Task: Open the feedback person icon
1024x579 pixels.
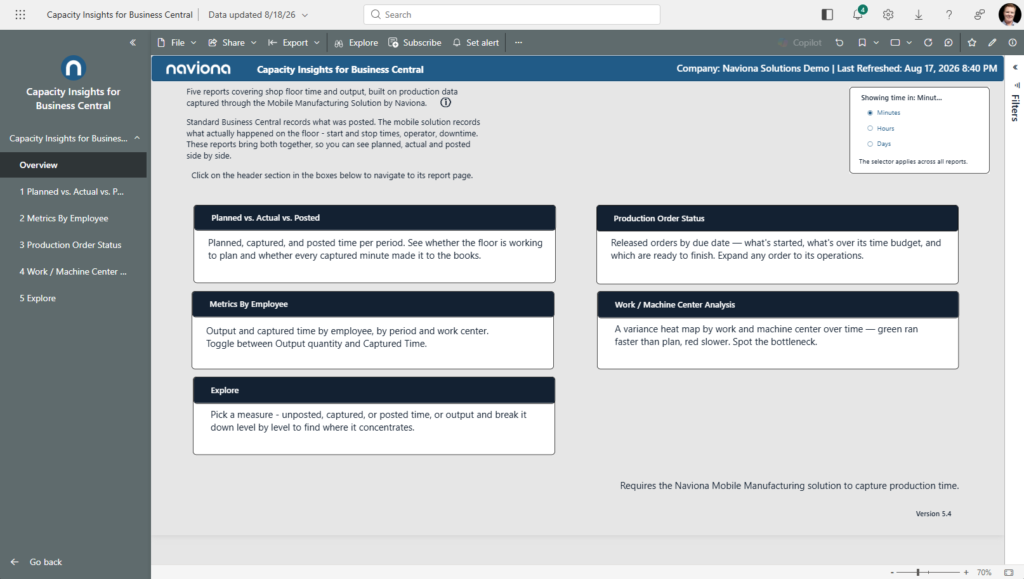Action: point(980,14)
